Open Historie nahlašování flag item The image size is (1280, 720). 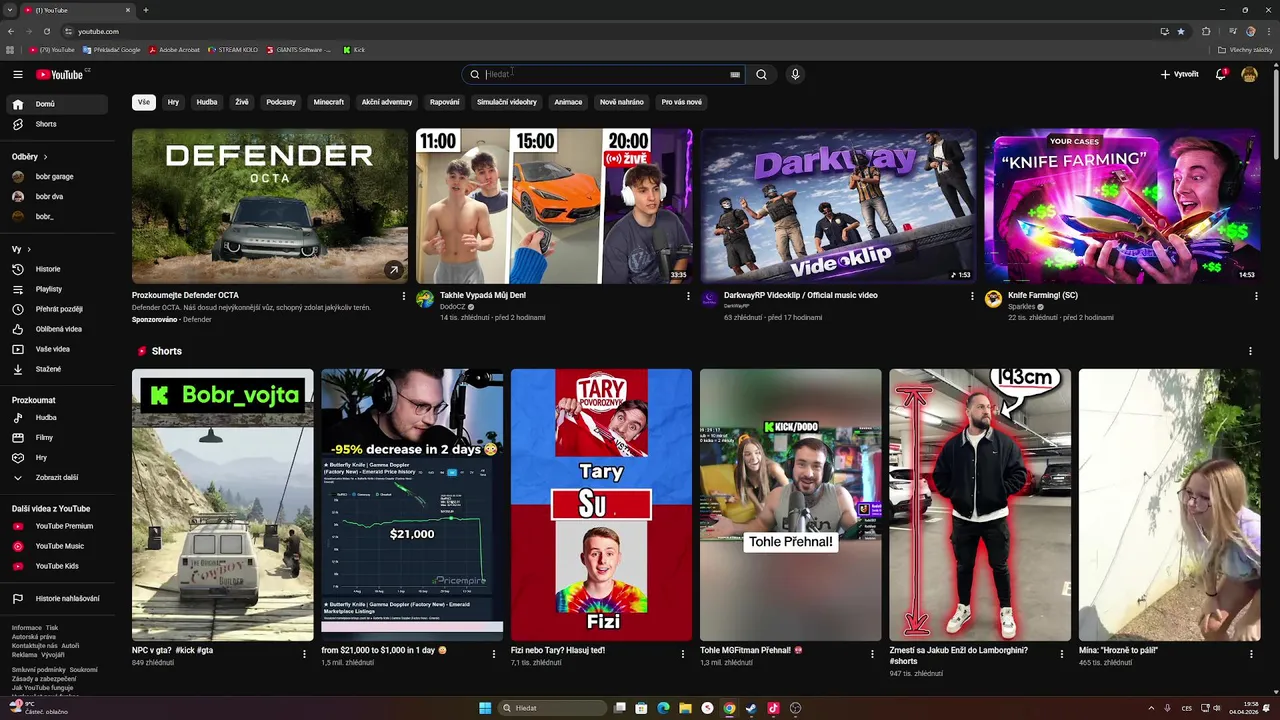click(x=57, y=598)
